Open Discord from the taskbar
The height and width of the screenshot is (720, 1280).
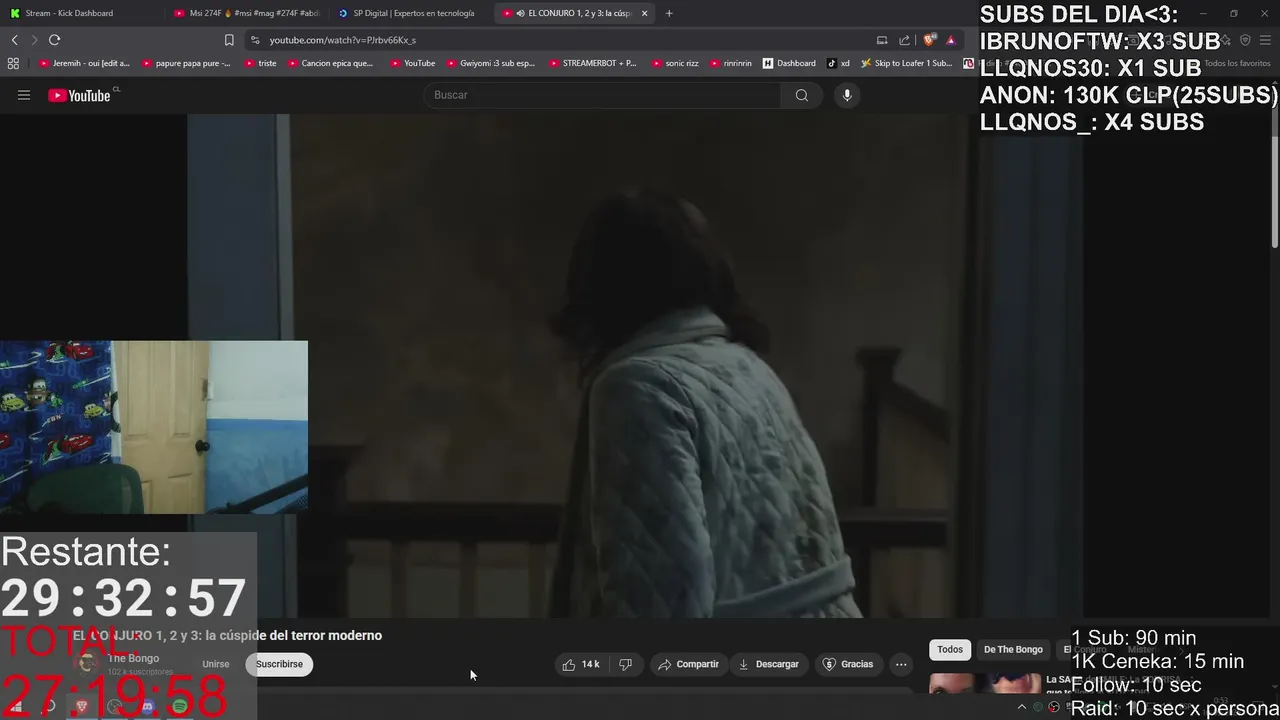click(147, 707)
